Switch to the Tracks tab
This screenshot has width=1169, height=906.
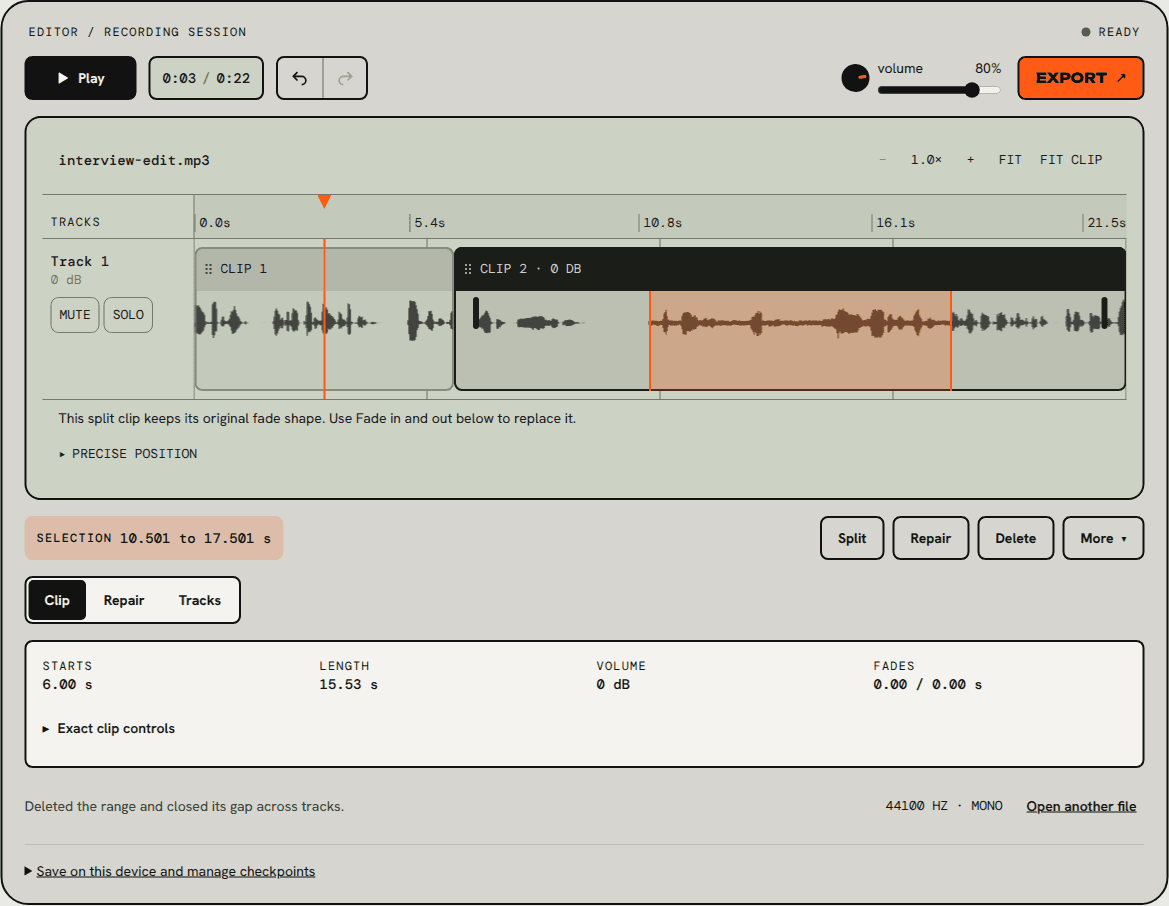click(200, 600)
